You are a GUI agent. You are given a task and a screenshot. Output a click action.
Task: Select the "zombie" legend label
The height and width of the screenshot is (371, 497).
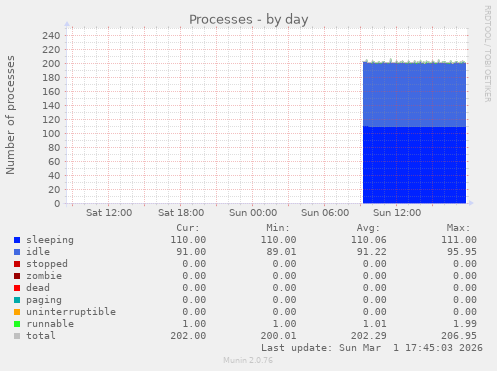(x=44, y=276)
